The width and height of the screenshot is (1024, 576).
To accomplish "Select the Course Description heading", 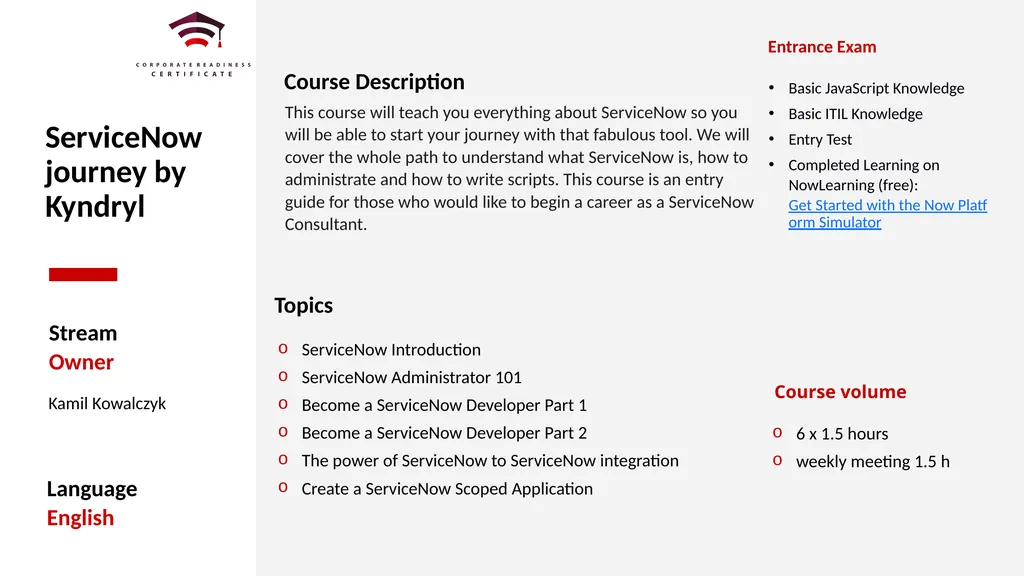I will click(374, 82).
